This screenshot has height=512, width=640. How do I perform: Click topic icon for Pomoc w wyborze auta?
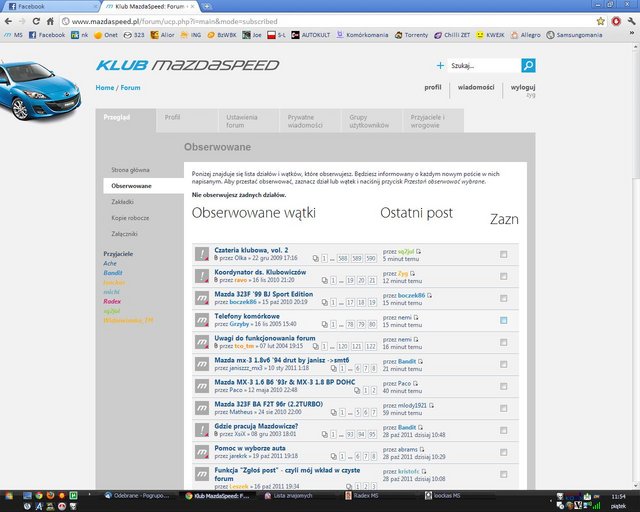[x=202, y=452]
